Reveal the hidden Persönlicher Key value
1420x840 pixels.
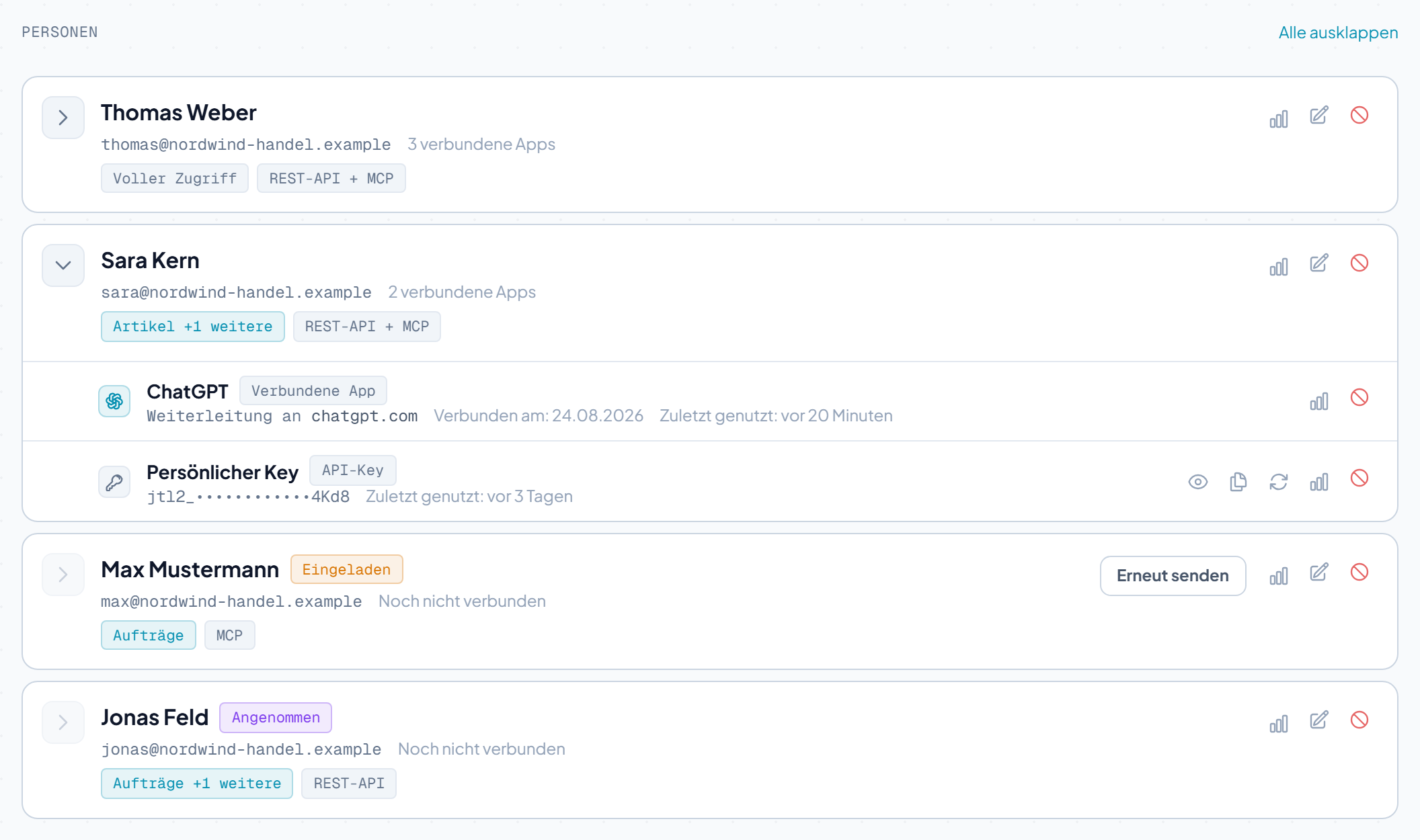tap(1197, 482)
